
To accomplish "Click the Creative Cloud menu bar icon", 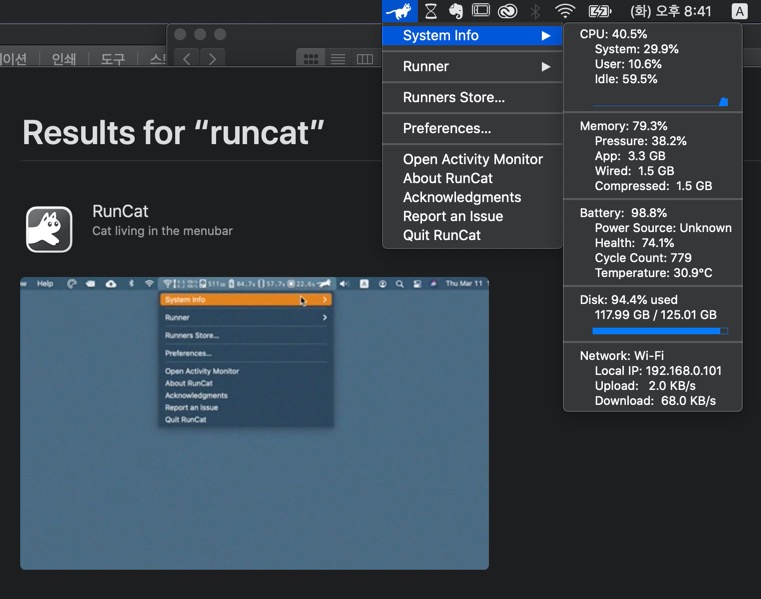I will (508, 11).
